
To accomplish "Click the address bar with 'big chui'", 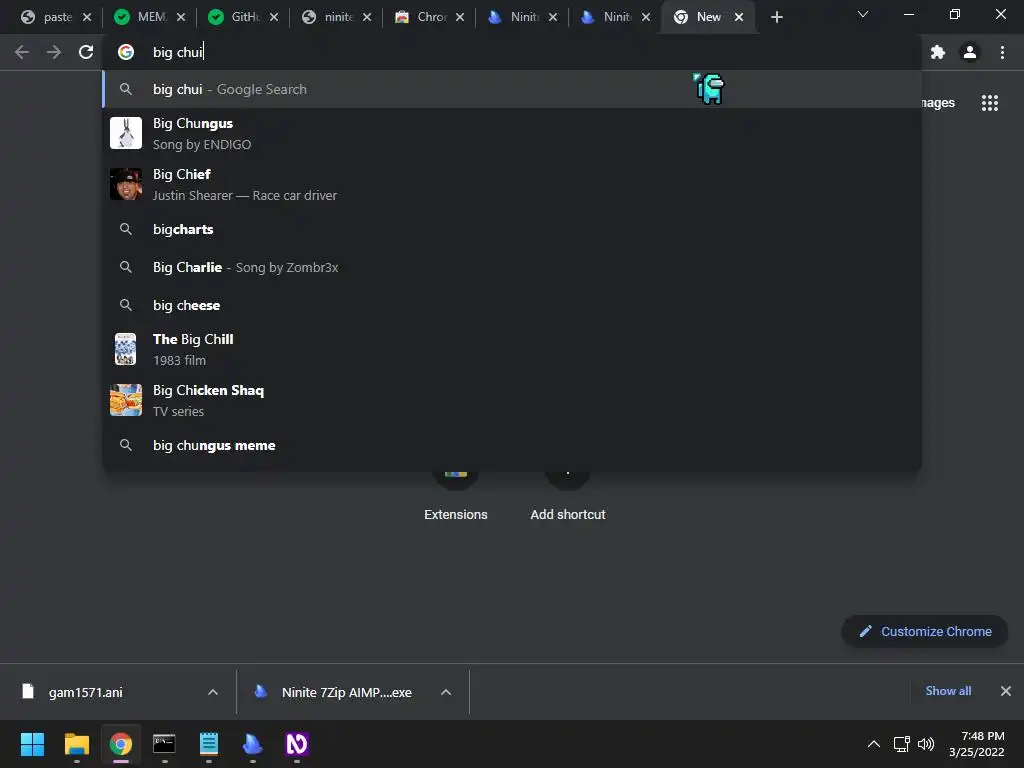I will pyautogui.click(x=512, y=52).
